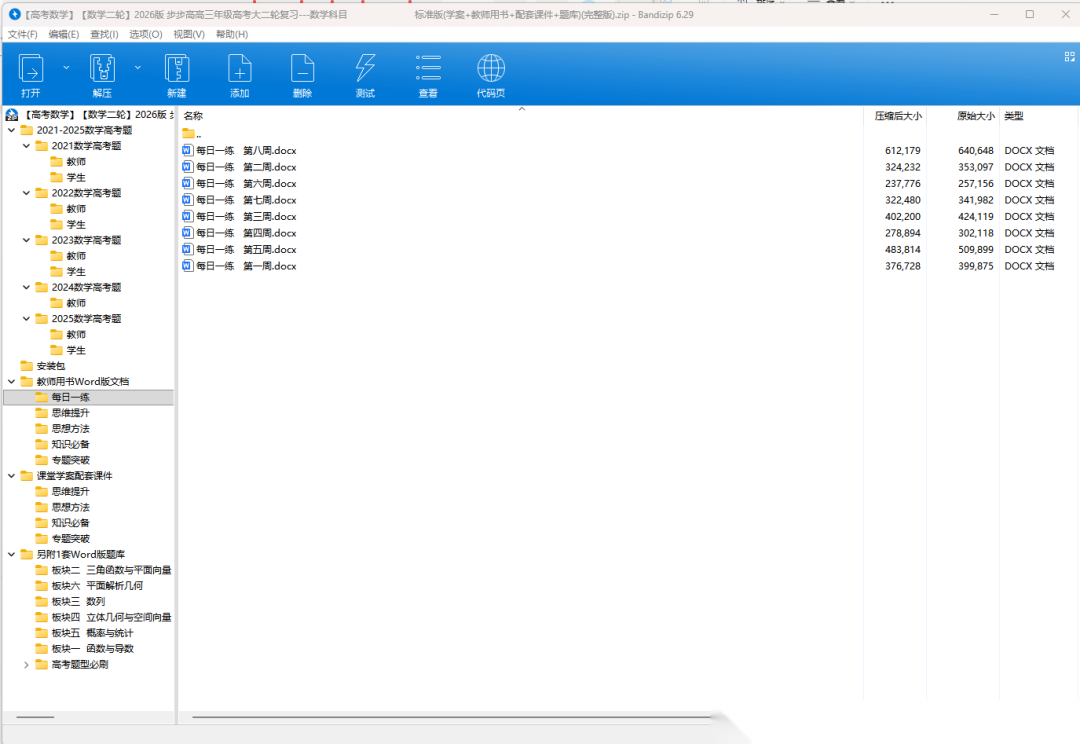Collapse the 教师用书Word版文档 tree node

(12, 381)
